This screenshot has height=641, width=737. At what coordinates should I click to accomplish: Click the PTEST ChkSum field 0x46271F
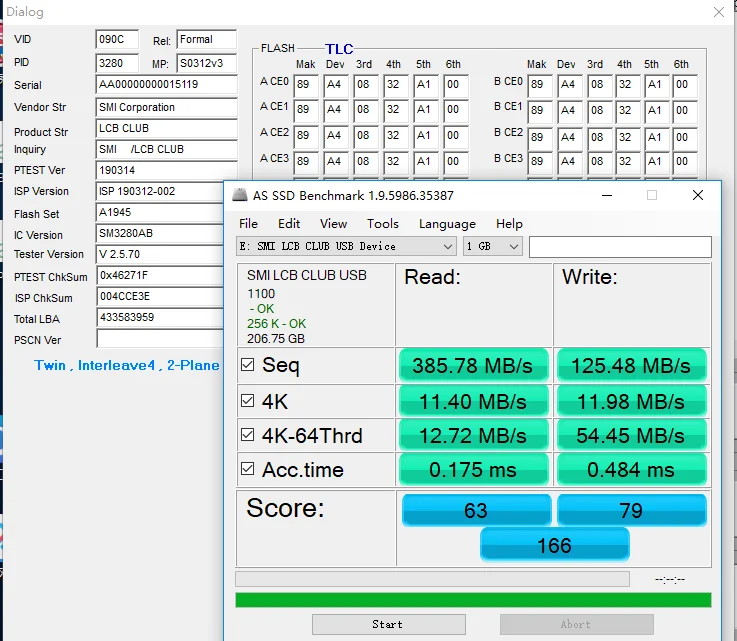coord(160,275)
